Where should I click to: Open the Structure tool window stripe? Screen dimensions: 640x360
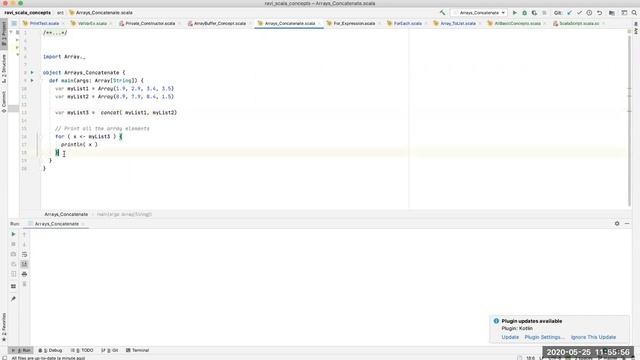click(x=4, y=69)
